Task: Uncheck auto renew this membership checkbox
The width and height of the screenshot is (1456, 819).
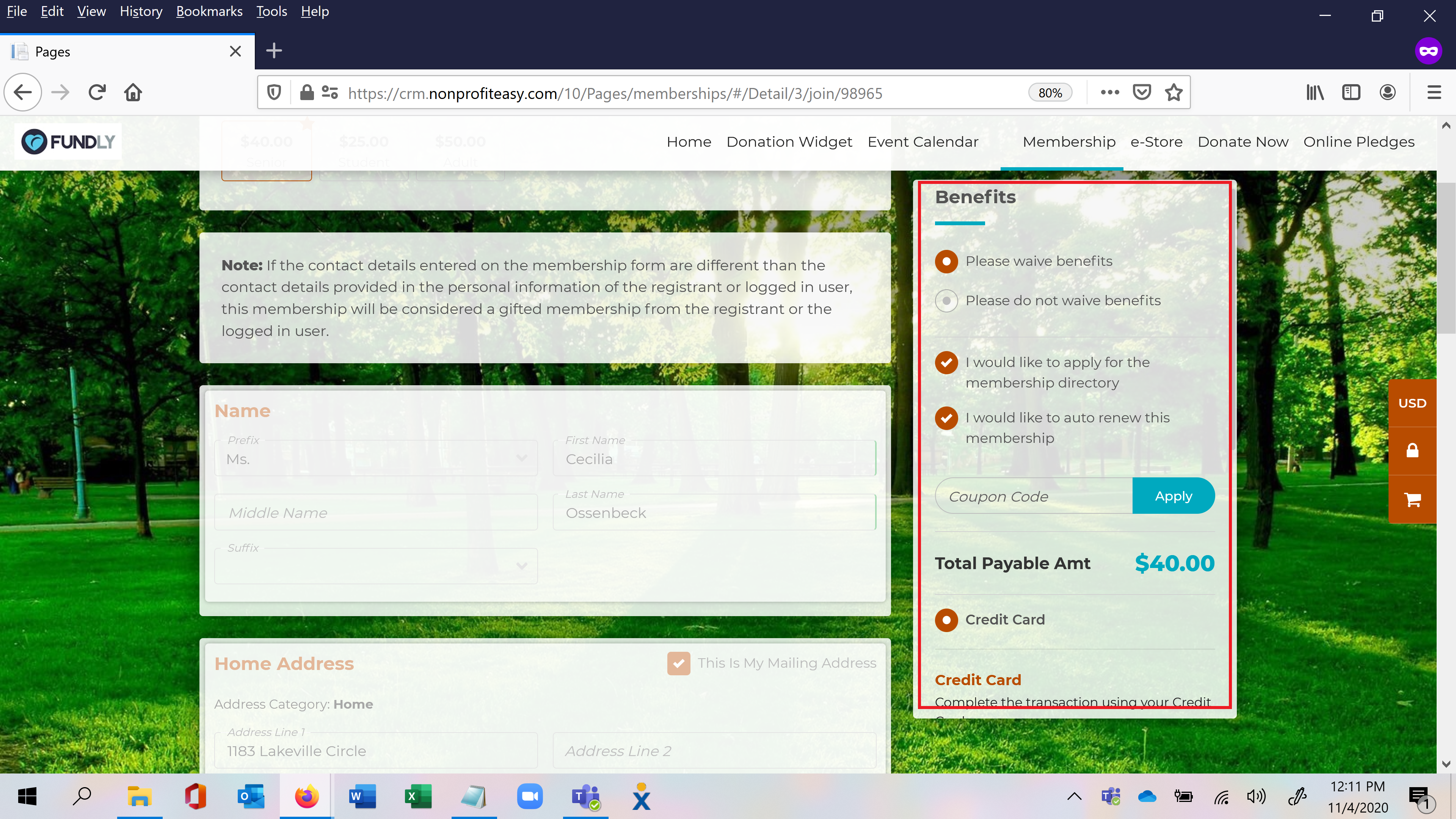Action: tap(946, 418)
